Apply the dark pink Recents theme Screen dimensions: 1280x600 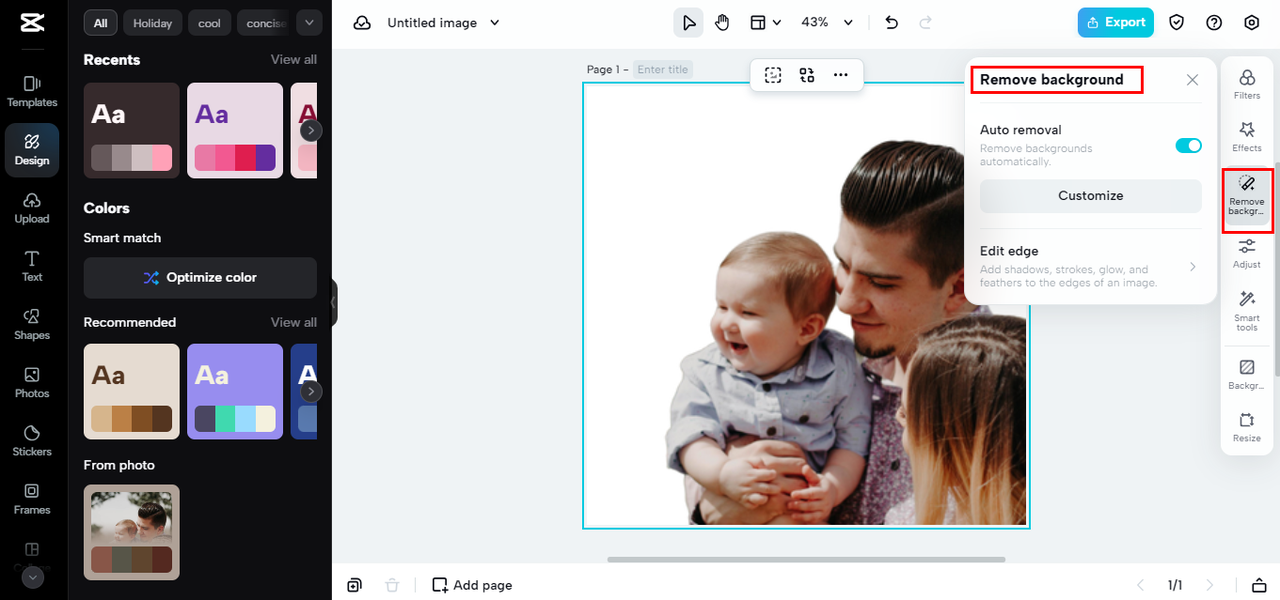(132, 130)
